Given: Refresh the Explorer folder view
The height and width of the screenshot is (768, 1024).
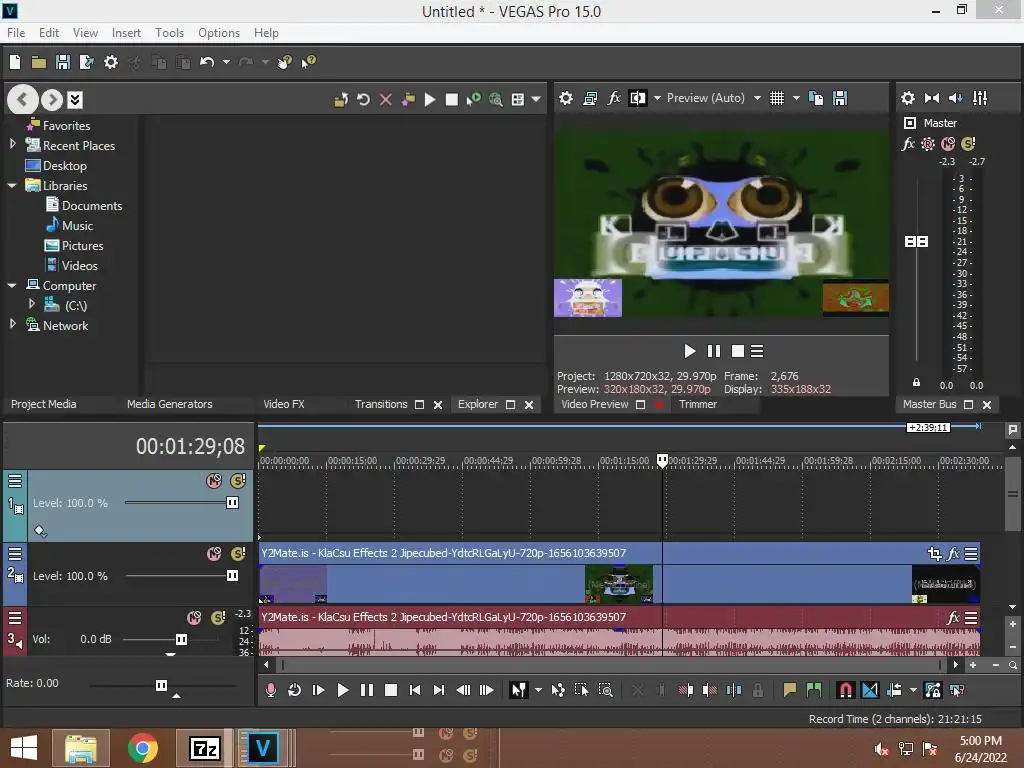Looking at the screenshot, I should pyautogui.click(x=363, y=99).
